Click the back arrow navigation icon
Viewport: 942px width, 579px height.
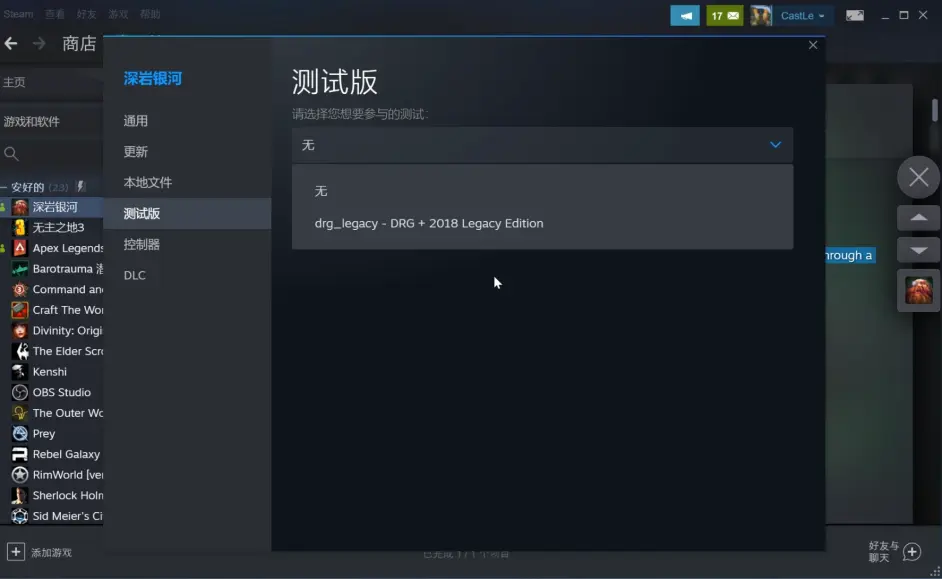coord(11,43)
